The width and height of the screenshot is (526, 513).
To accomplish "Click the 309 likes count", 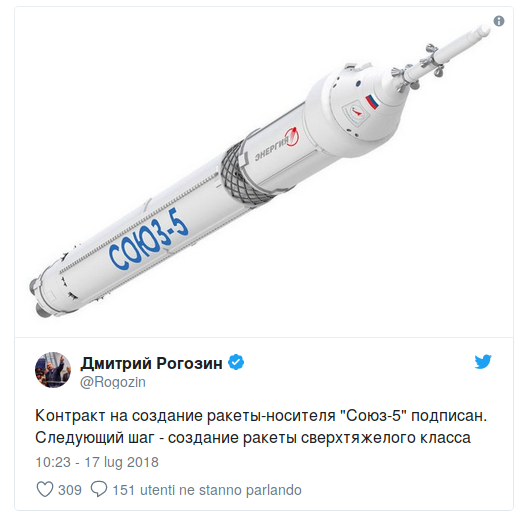I will point(70,490).
